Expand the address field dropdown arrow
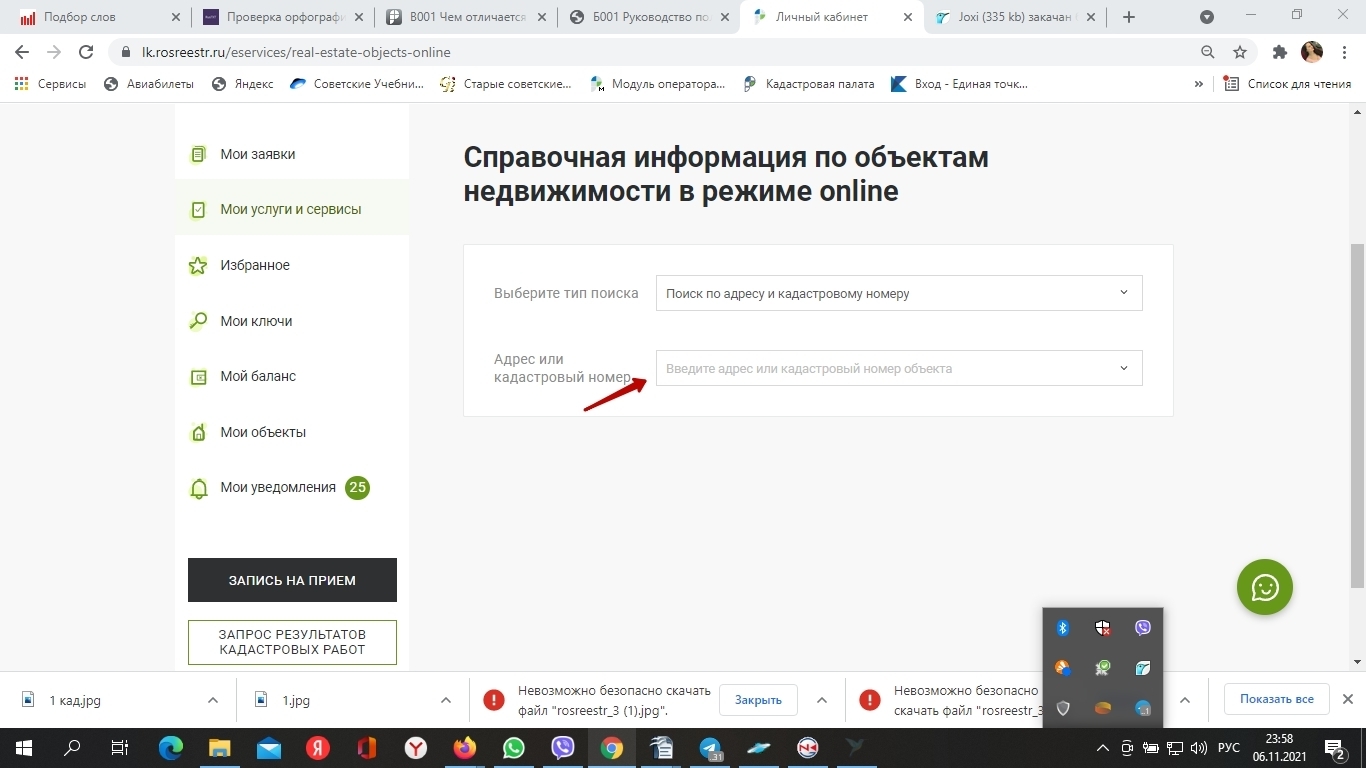Screen dimensions: 1366x768 (x=1124, y=368)
